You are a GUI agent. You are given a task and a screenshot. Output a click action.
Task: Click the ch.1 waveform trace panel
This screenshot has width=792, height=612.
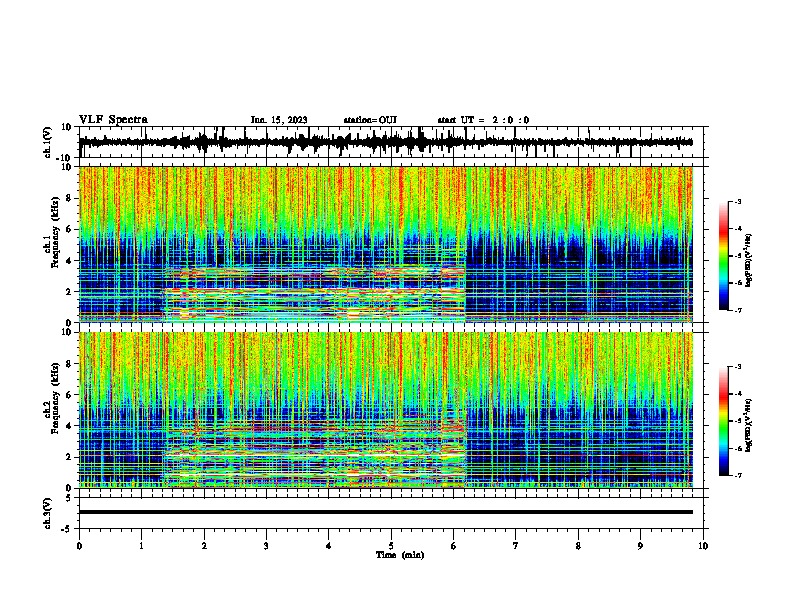(391, 142)
